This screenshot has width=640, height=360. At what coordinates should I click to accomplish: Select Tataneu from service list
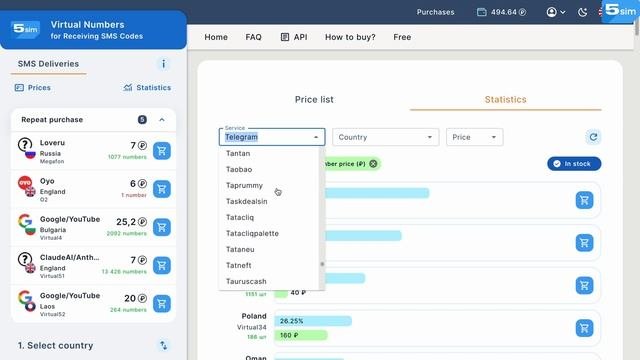[269, 249]
